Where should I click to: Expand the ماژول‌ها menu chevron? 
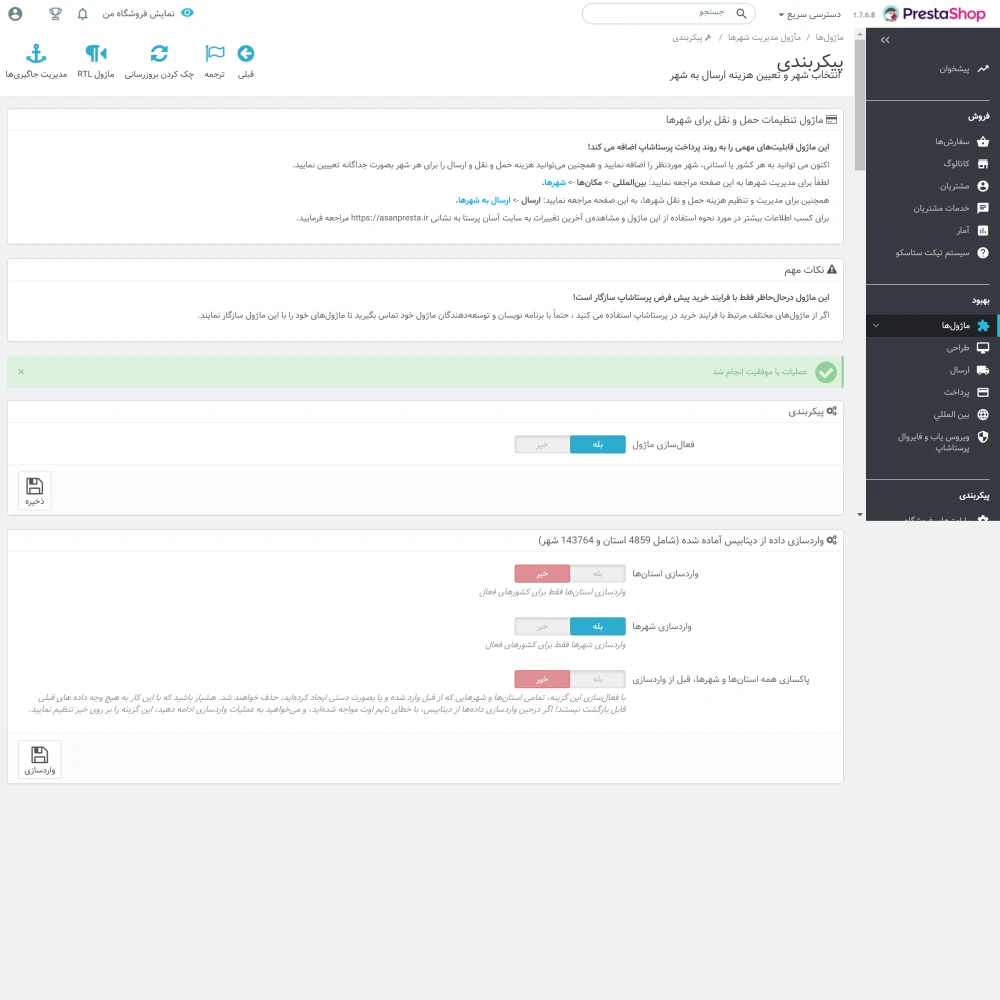coord(876,325)
